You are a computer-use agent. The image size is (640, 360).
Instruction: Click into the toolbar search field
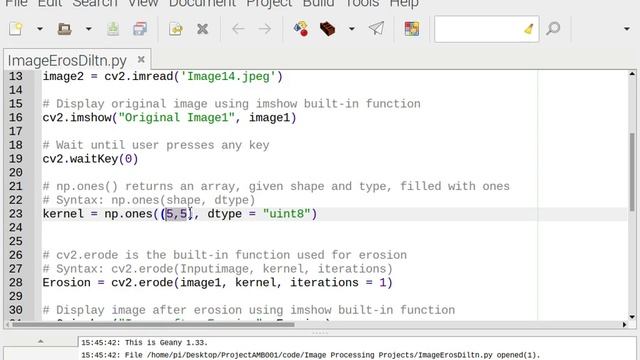[478, 29]
